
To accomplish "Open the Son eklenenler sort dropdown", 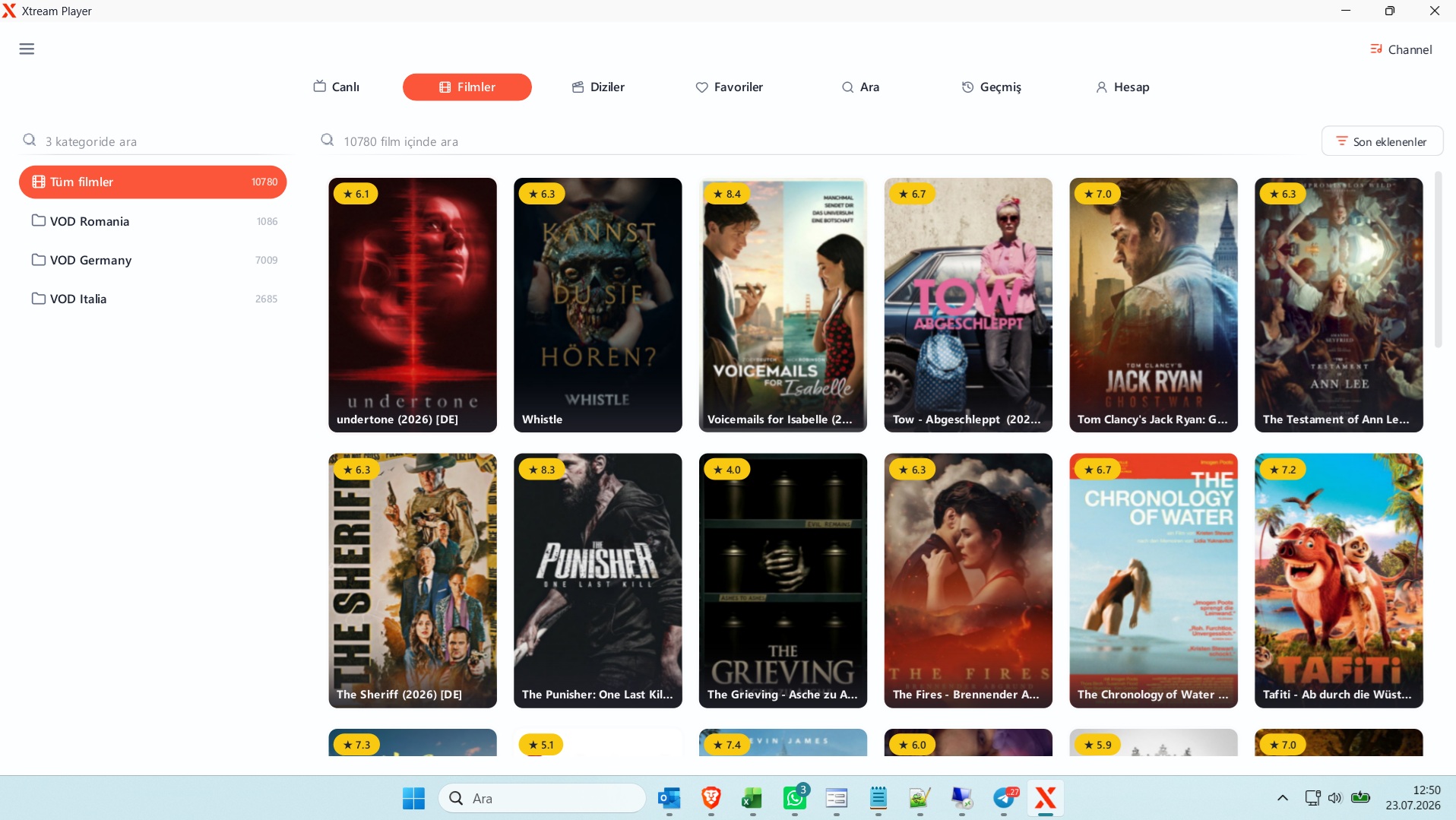I will [x=1382, y=141].
